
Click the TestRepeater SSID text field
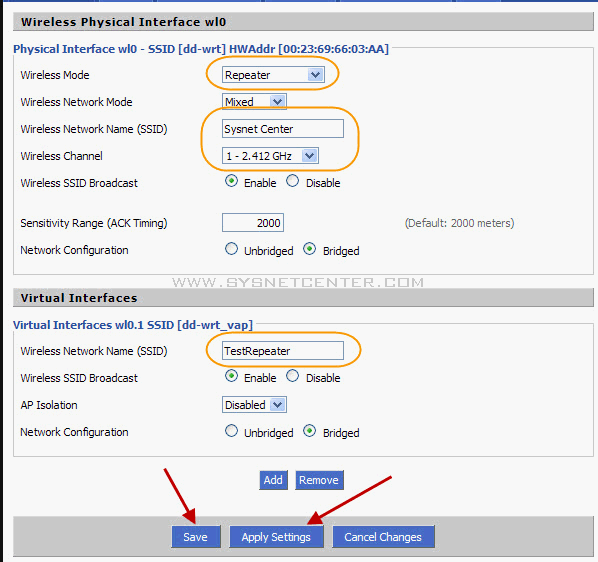(283, 351)
